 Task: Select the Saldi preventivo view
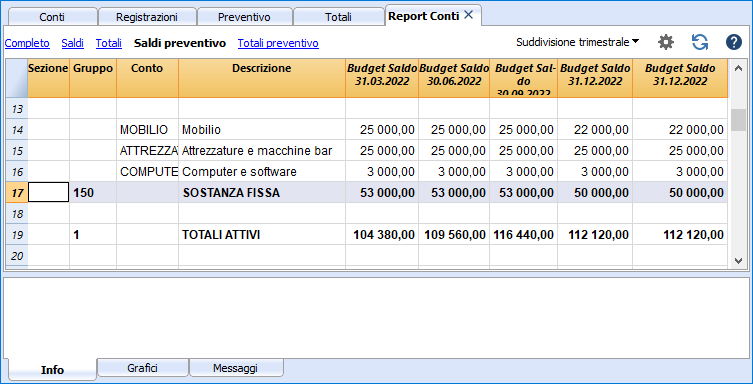pos(180,43)
